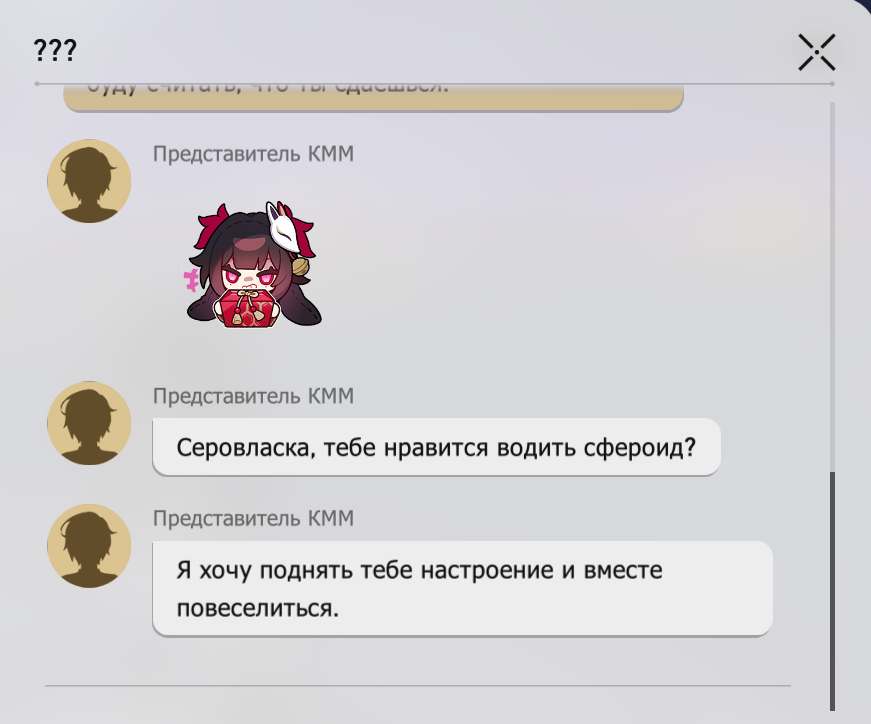Open avatar beside the Серовласка message
Screen dimensions: 871x724
click(89, 423)
